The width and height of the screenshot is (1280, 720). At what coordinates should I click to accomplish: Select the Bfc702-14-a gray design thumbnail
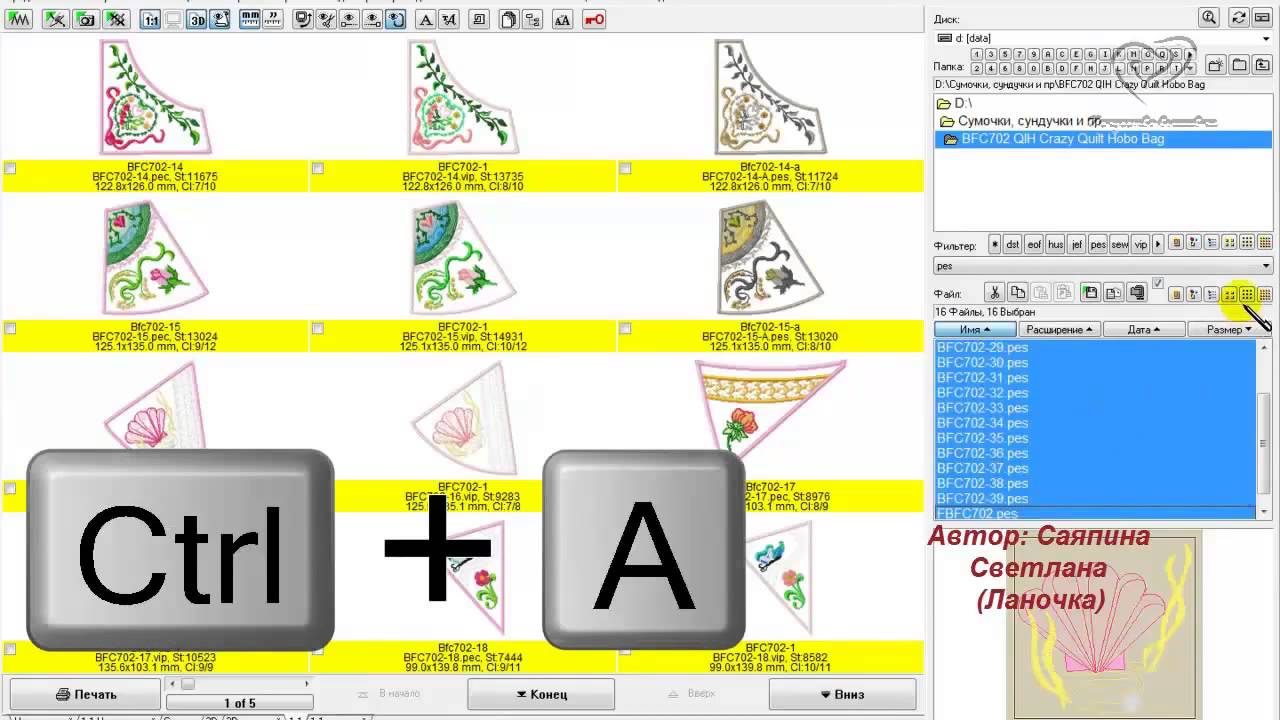click(x=769, y=98)
